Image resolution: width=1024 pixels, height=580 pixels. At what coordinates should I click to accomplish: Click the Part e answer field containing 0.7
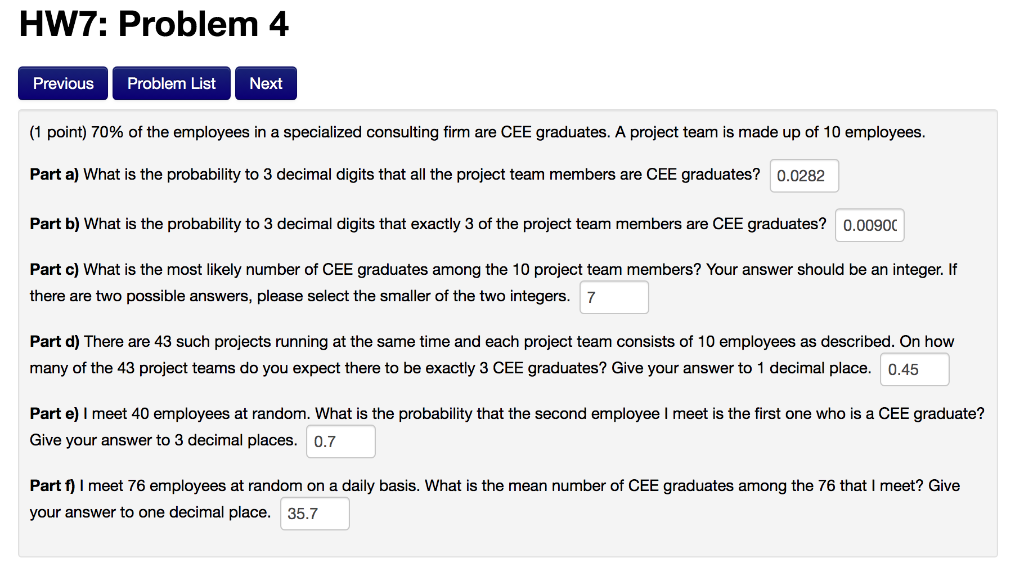coord(340,441)
